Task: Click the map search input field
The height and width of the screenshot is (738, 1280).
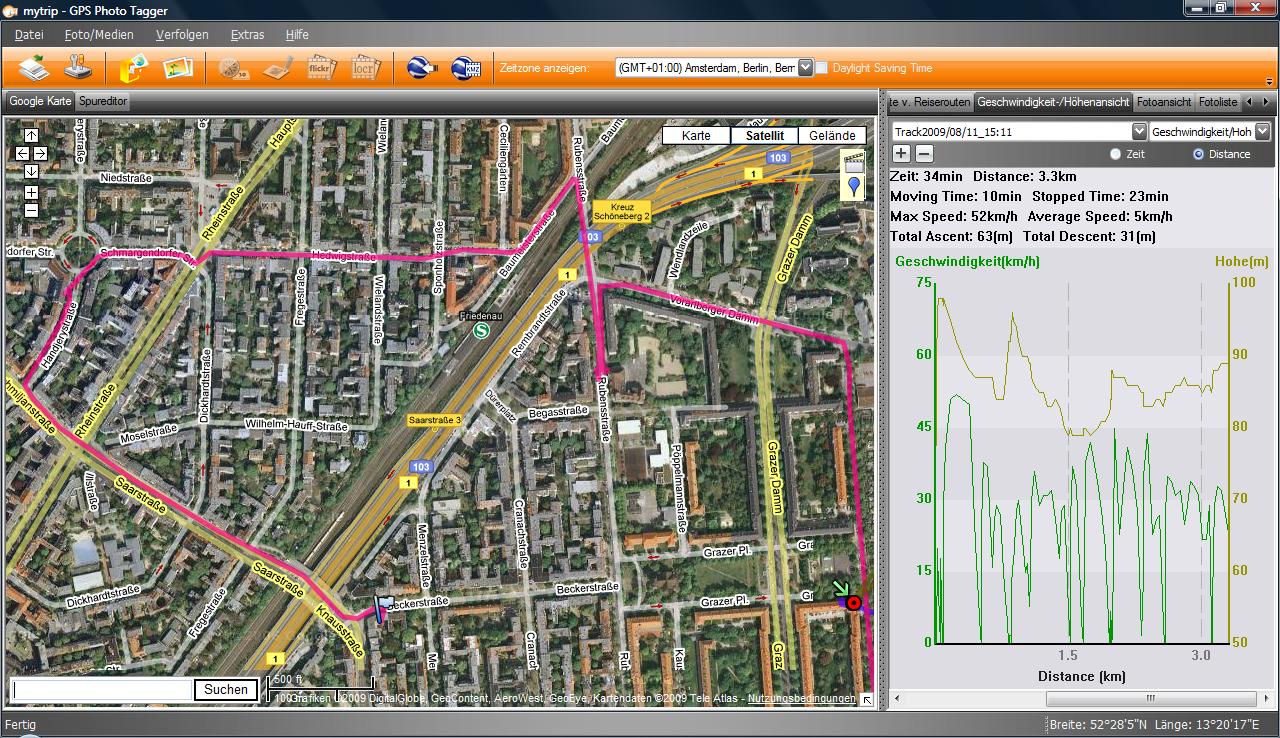Action: (x=101, y=689)
